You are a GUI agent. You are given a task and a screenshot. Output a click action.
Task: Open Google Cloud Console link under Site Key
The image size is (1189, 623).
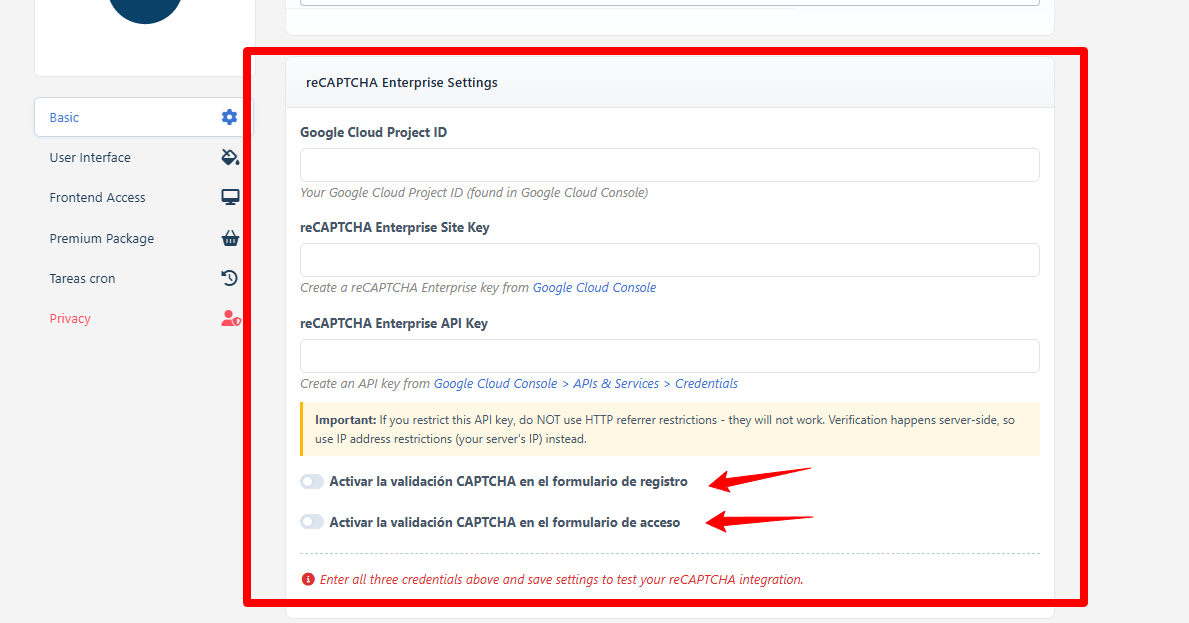(x=594, y=287)
